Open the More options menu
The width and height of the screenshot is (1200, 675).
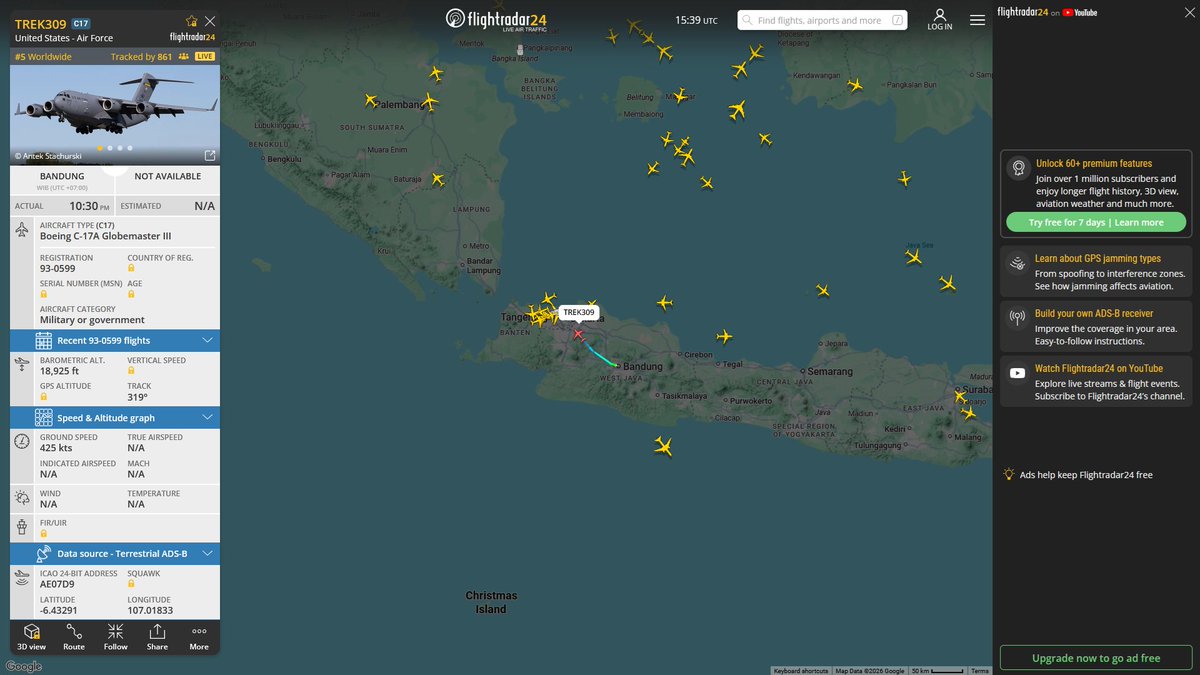point(199,637)
